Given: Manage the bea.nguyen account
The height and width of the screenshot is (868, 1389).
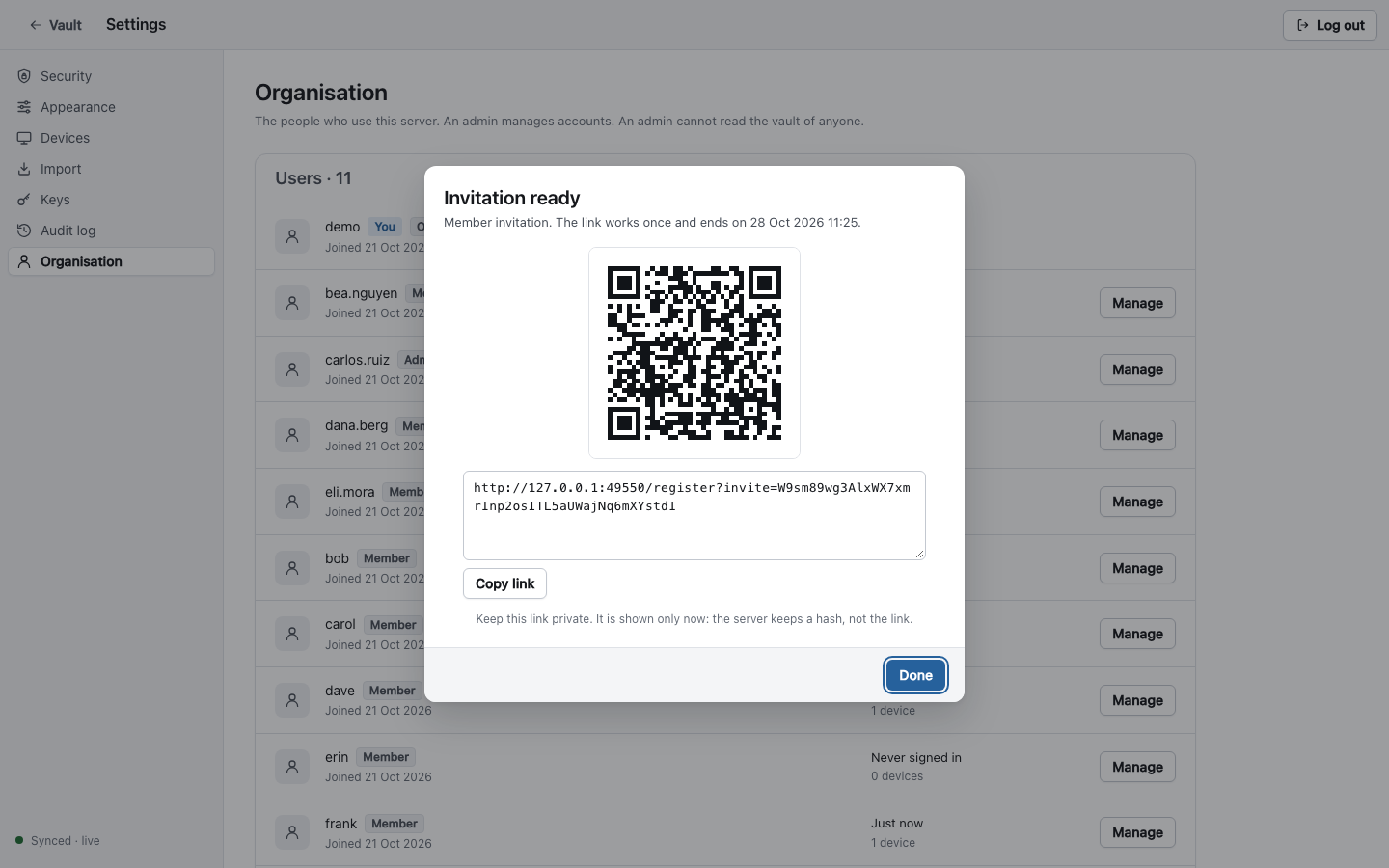Looking at the screenshot, I should (x=1137, y=303).
